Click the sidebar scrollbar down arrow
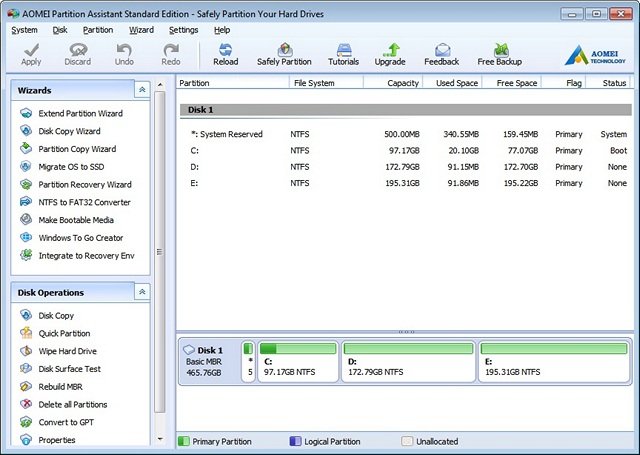This screenshot has width=640, height=455. (x=160, y=439)
